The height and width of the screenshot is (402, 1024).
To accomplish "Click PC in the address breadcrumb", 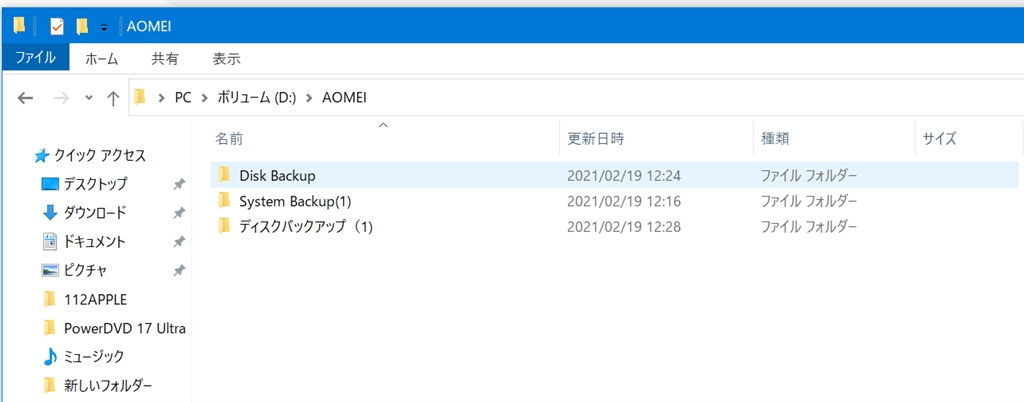I will click(183, 97).
